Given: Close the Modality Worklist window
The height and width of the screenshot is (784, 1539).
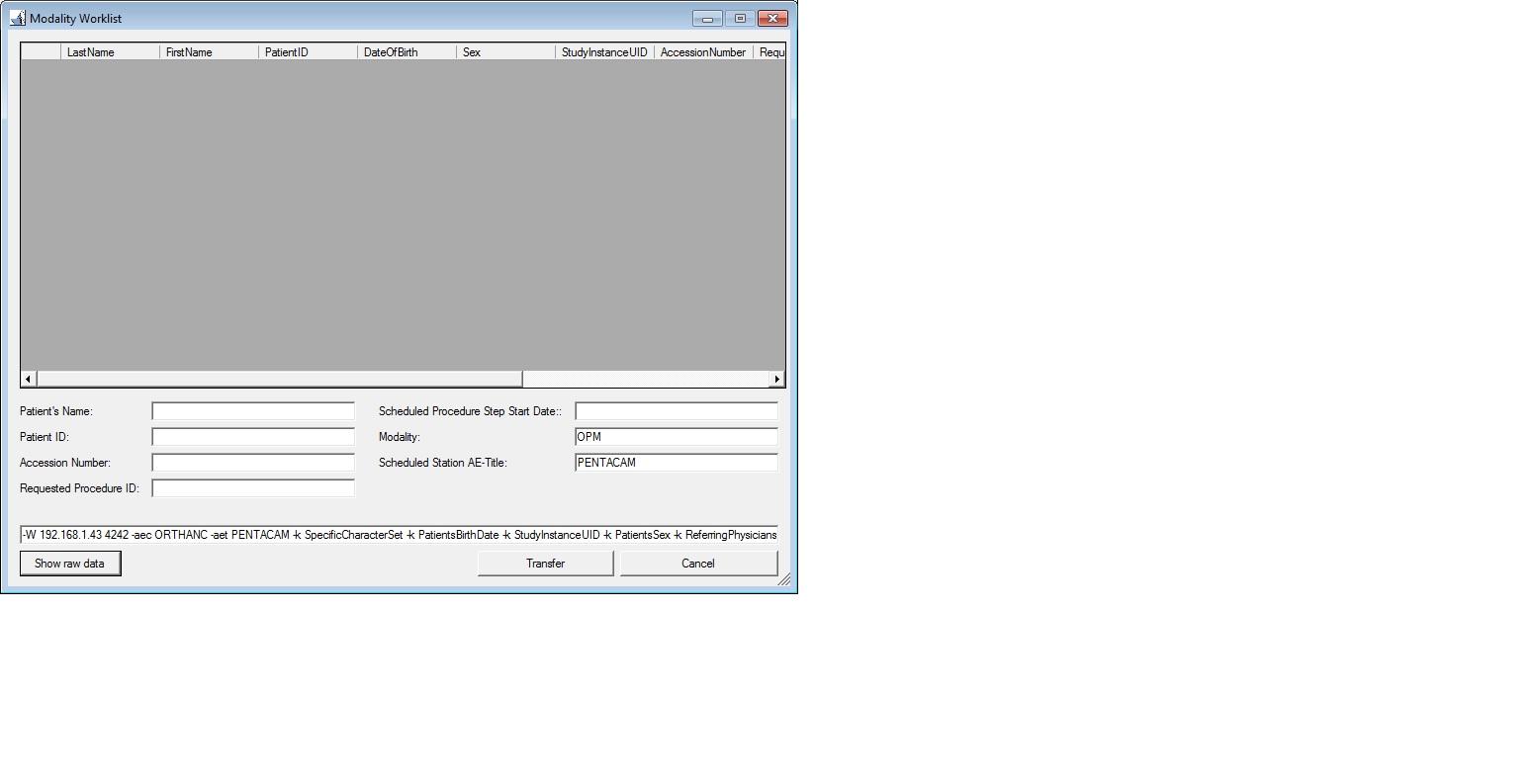Looking at the screenshot, I should [x=772, y=18].
